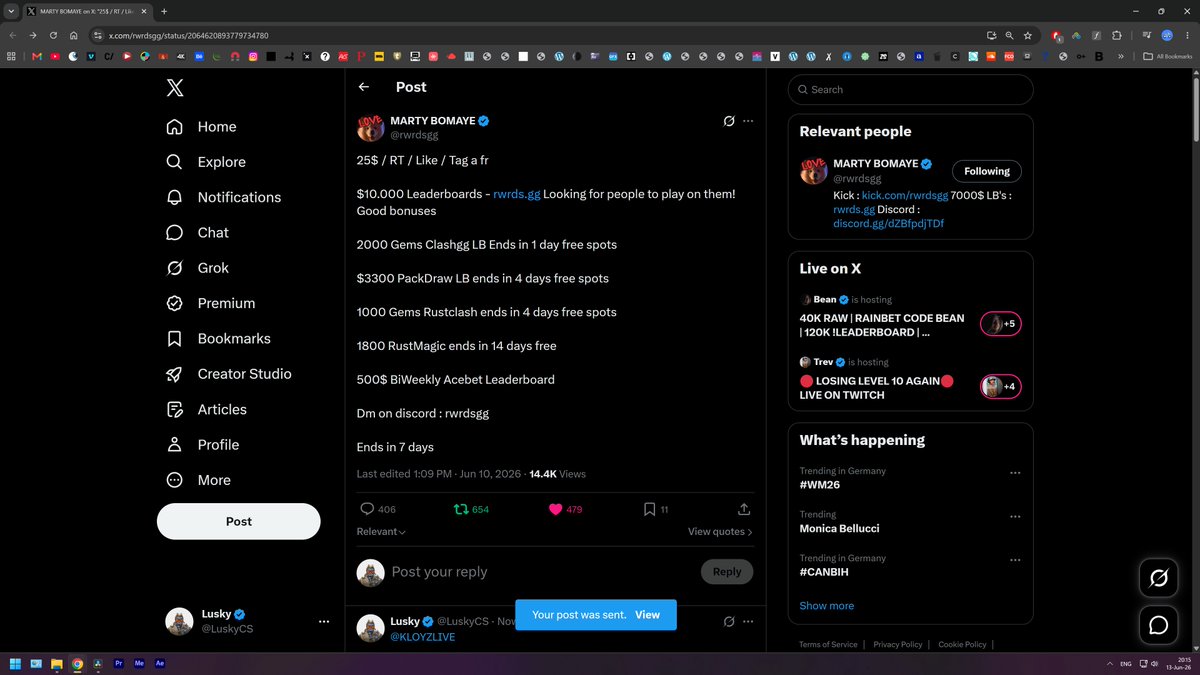Click the Search box in the right column
Image resolution: width=1200 pixels, height=675 pixels.
click(x=910, y=89)
